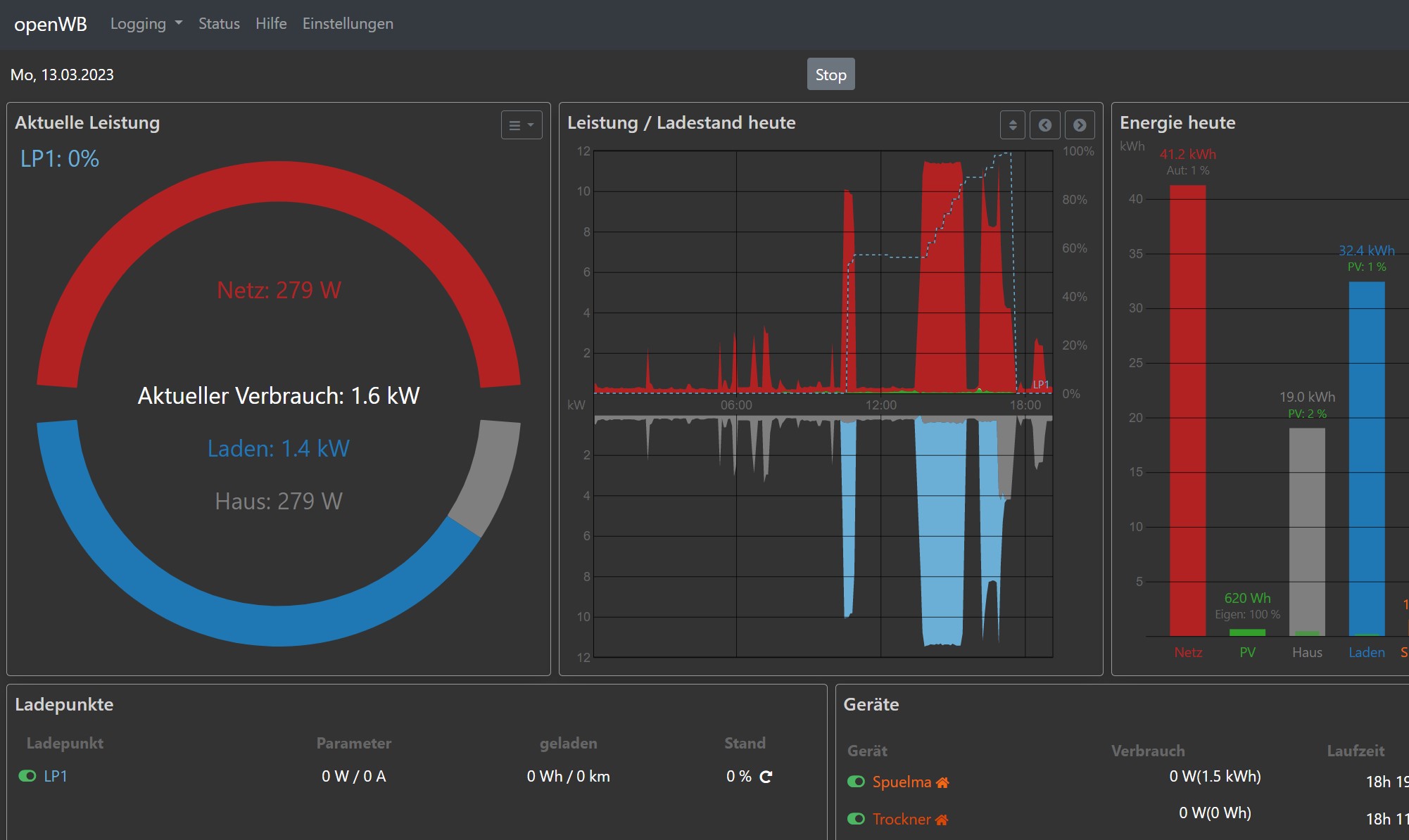
Task: Click the house icon next to Trockner
Action: coord(942,820)
